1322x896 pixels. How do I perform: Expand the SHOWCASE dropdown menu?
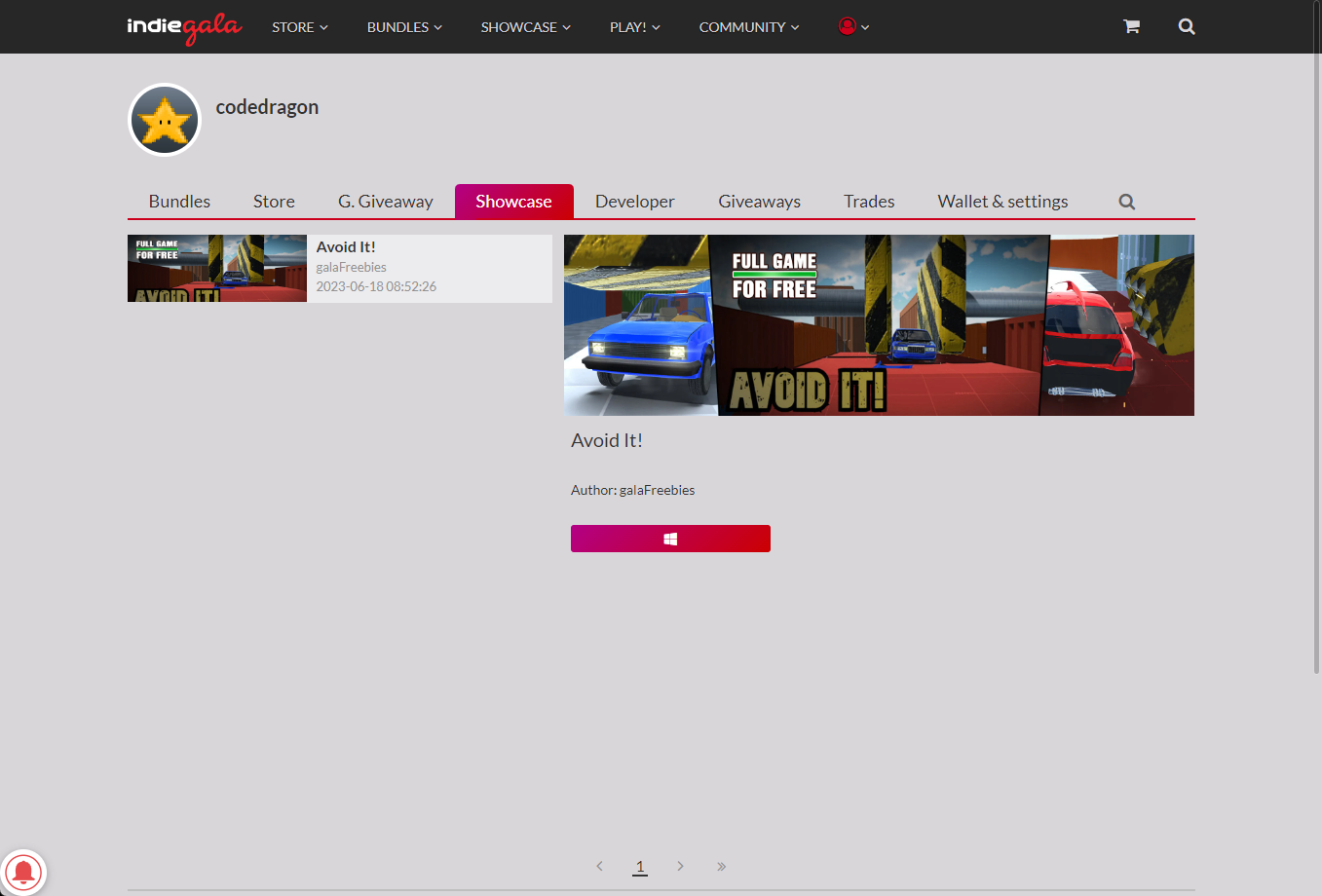coord(526,27)
